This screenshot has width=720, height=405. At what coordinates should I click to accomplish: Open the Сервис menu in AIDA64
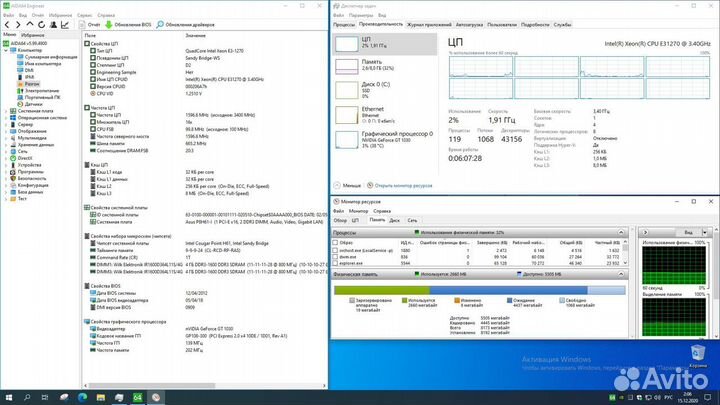(84, 15)
